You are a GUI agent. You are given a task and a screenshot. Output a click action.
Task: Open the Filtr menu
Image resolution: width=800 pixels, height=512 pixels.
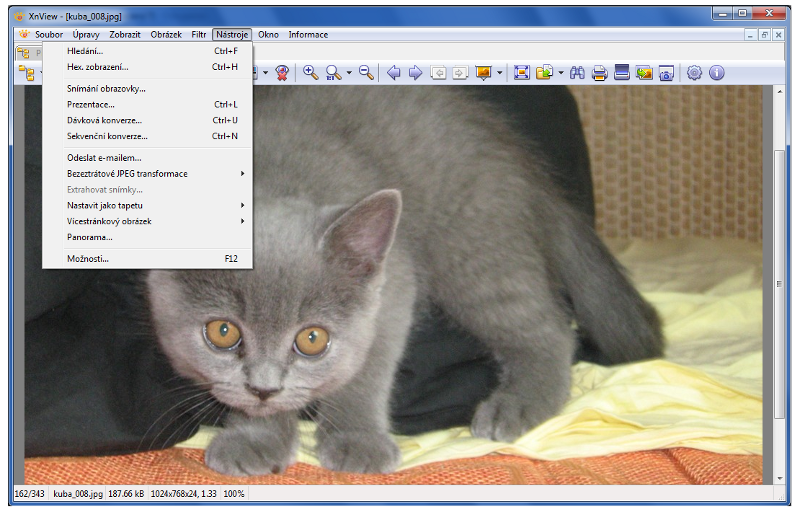point(199,35)
